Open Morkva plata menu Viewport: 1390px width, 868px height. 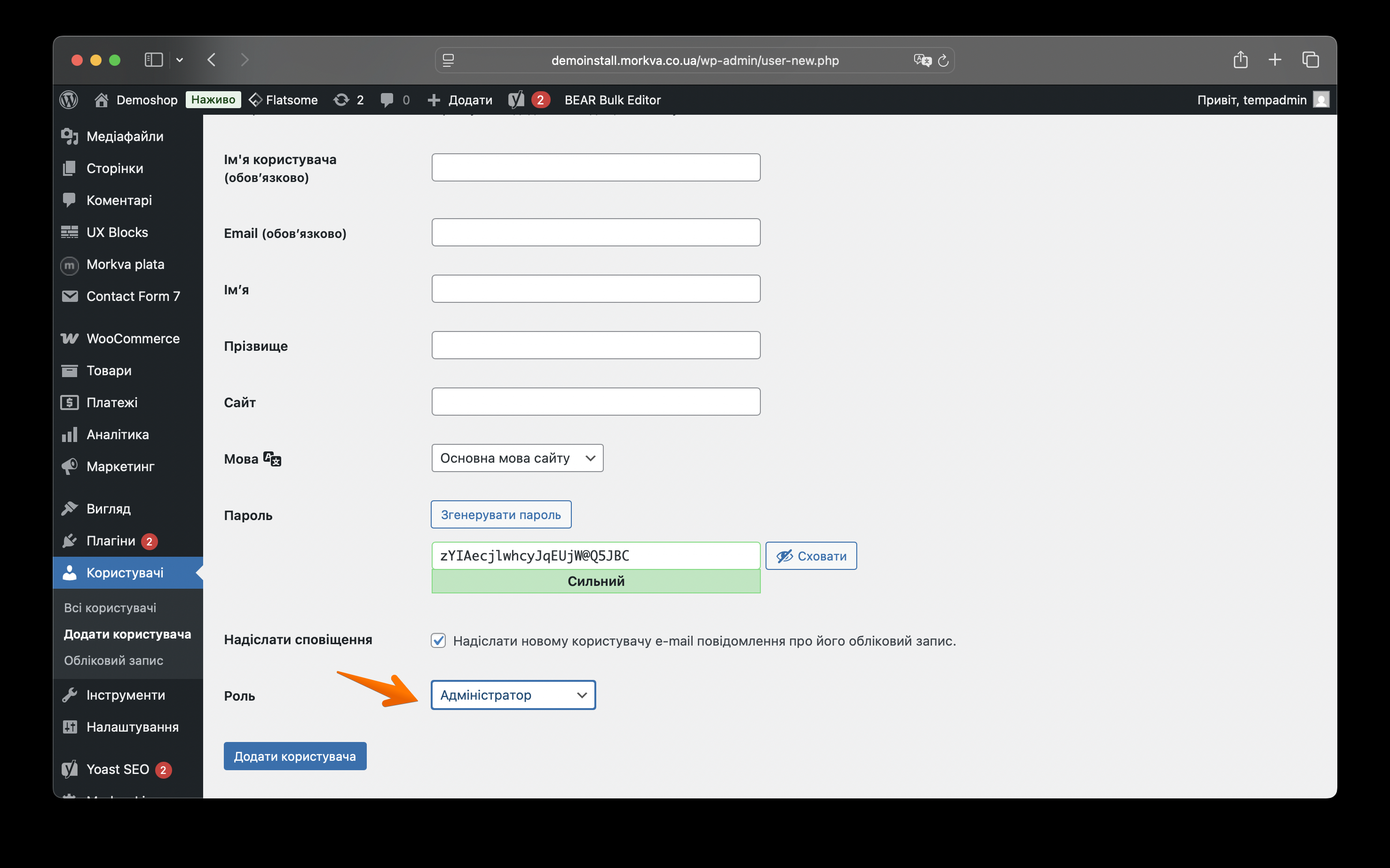(128, 264)
